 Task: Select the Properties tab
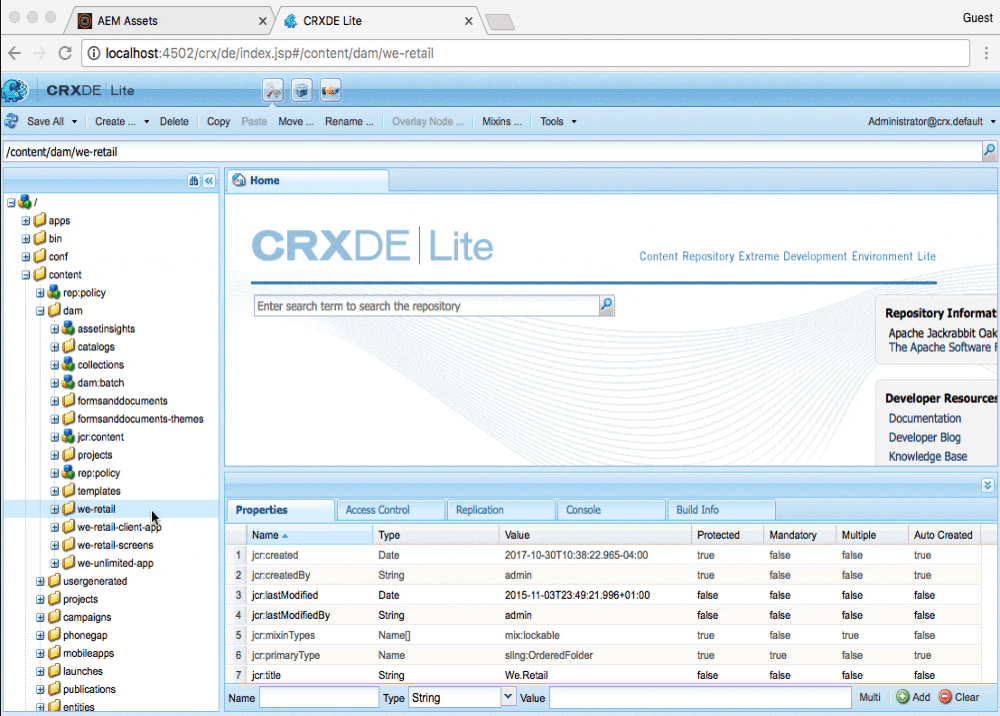[281, 510]
